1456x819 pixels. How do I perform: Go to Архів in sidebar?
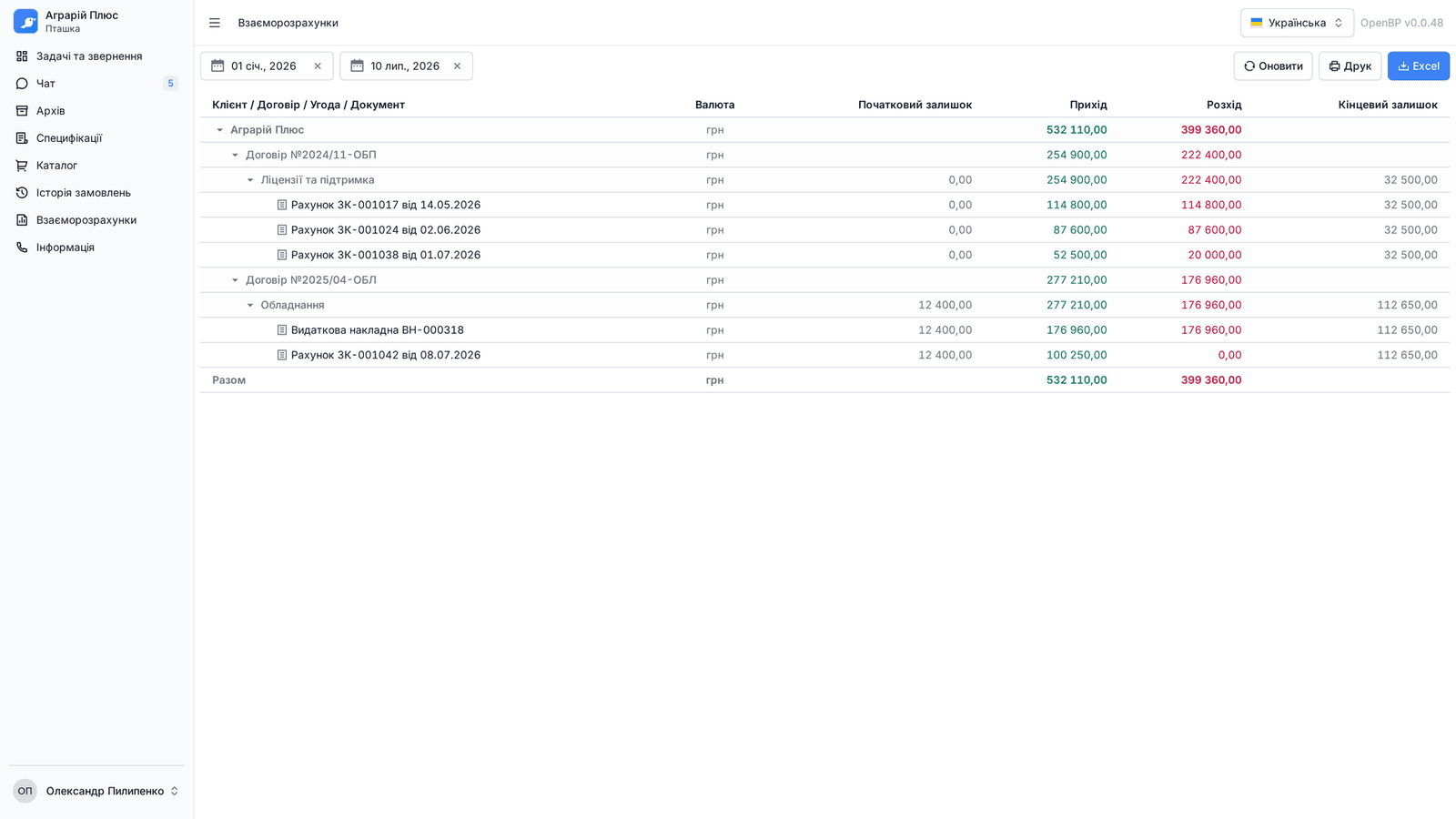(96, 111)
